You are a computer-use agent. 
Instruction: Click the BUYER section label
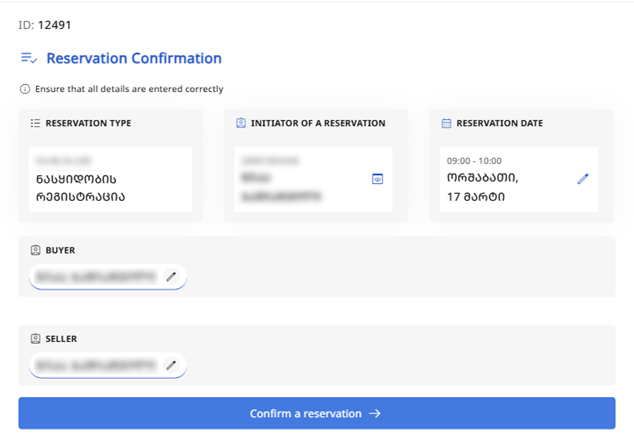(60, 250)
